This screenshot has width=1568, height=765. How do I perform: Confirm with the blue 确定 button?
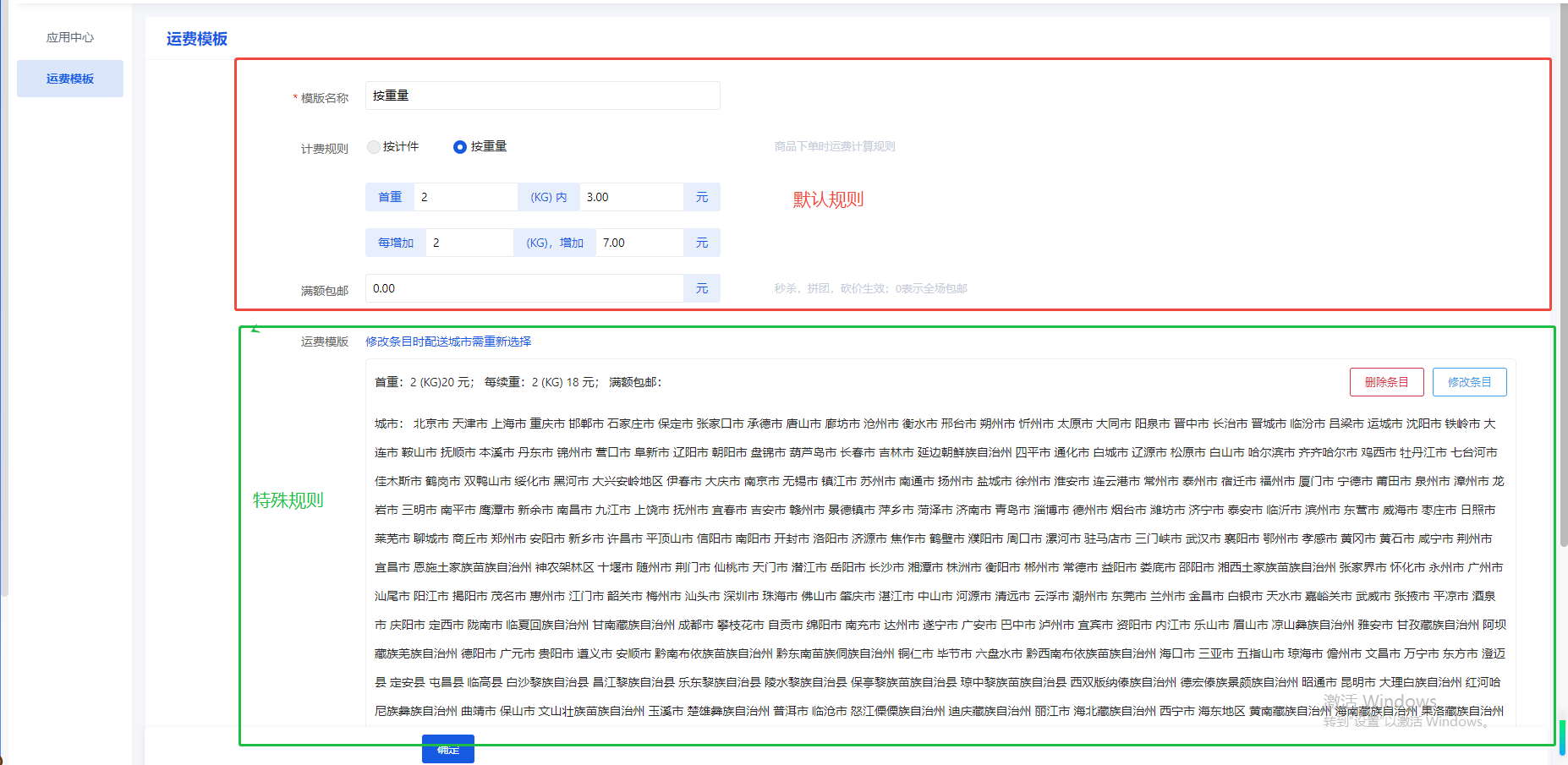(447, 749)
